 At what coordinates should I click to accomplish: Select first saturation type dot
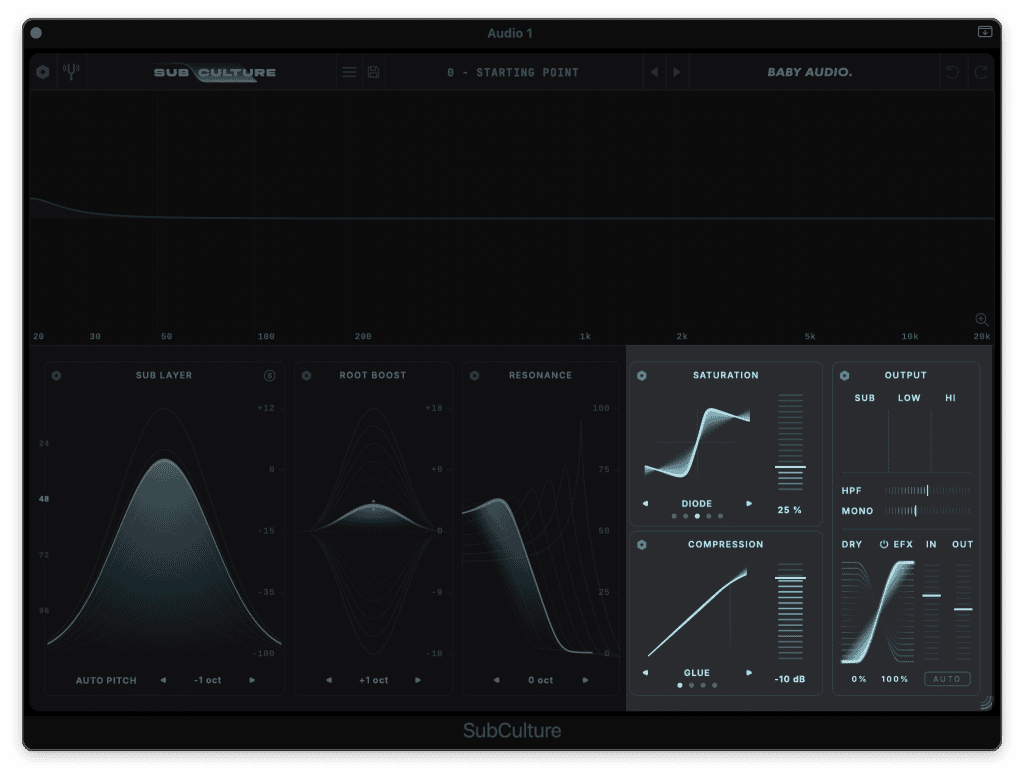coord(674,516)
